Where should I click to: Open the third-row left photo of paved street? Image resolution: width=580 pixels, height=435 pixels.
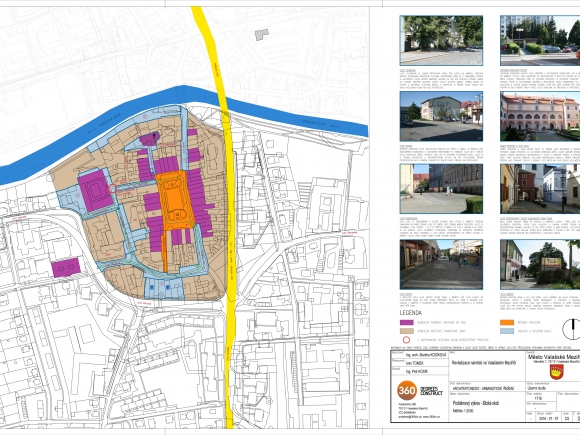(x=441, y=189)
